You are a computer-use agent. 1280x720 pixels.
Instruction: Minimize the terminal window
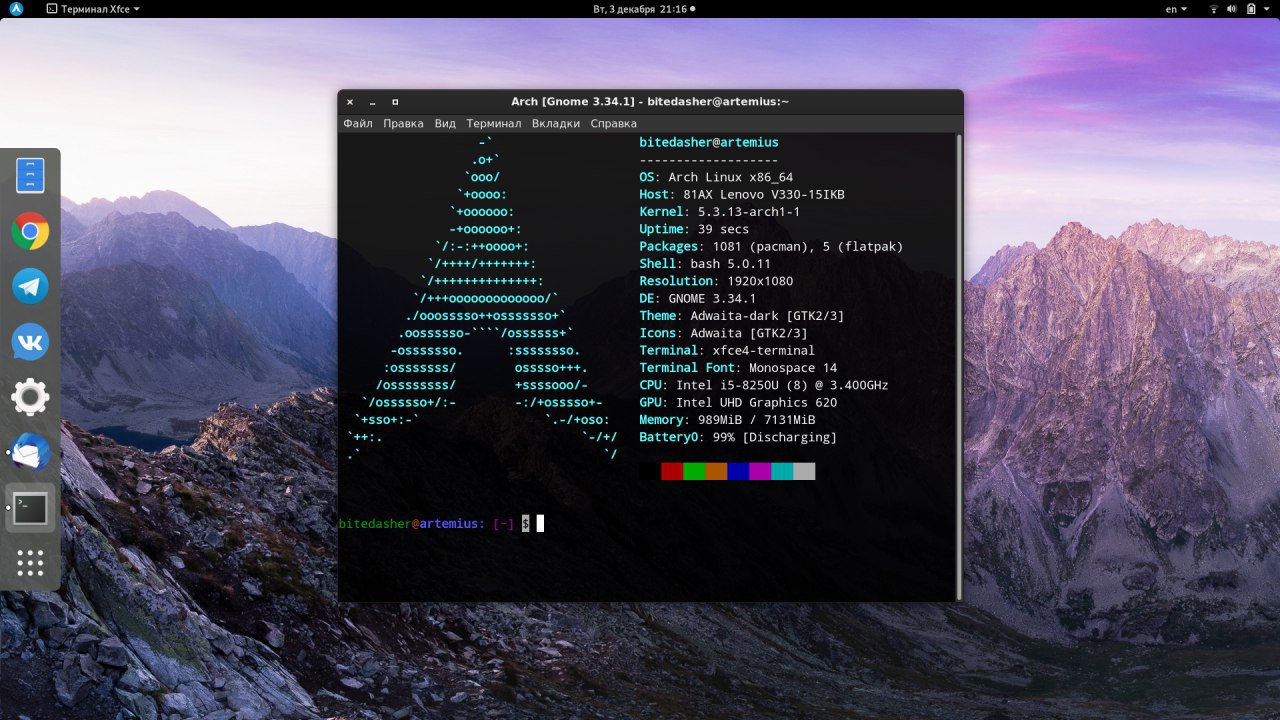pyautogui.click(x=372, y=102)
